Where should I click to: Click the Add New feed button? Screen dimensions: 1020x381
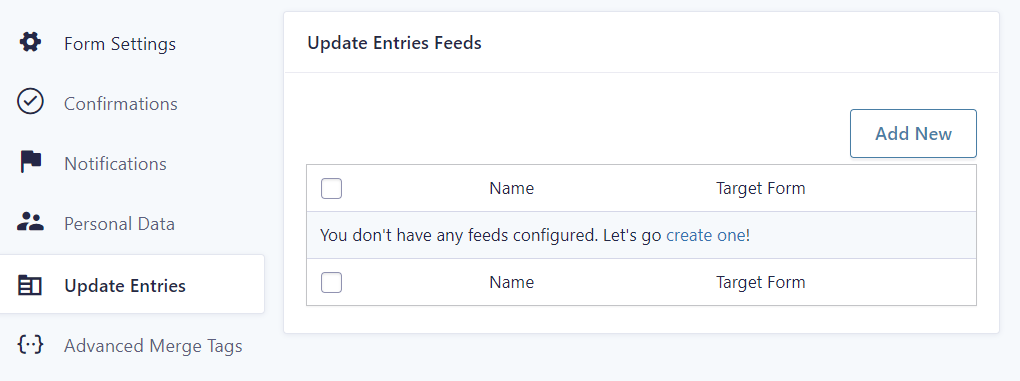[913, 133]
